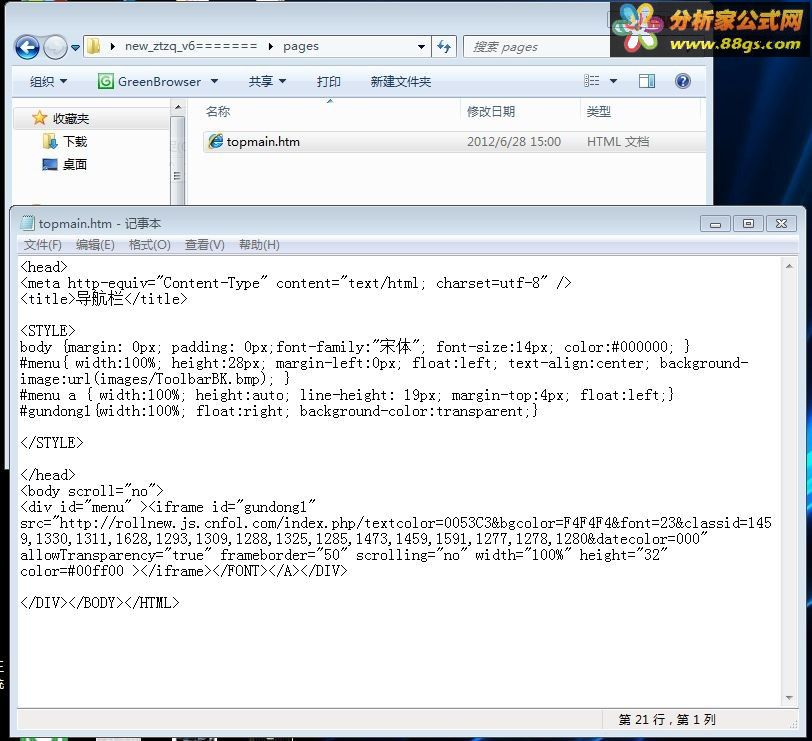Click the Explorer back arrow button

[27, 47]
